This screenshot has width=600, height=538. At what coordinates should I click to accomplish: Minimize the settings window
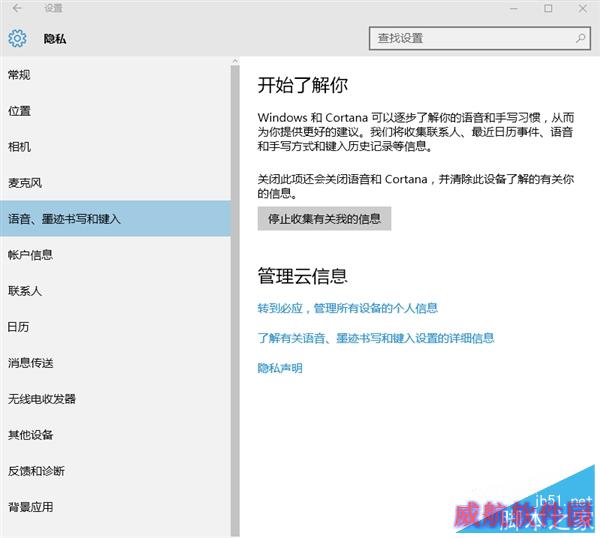coord(514,8)
